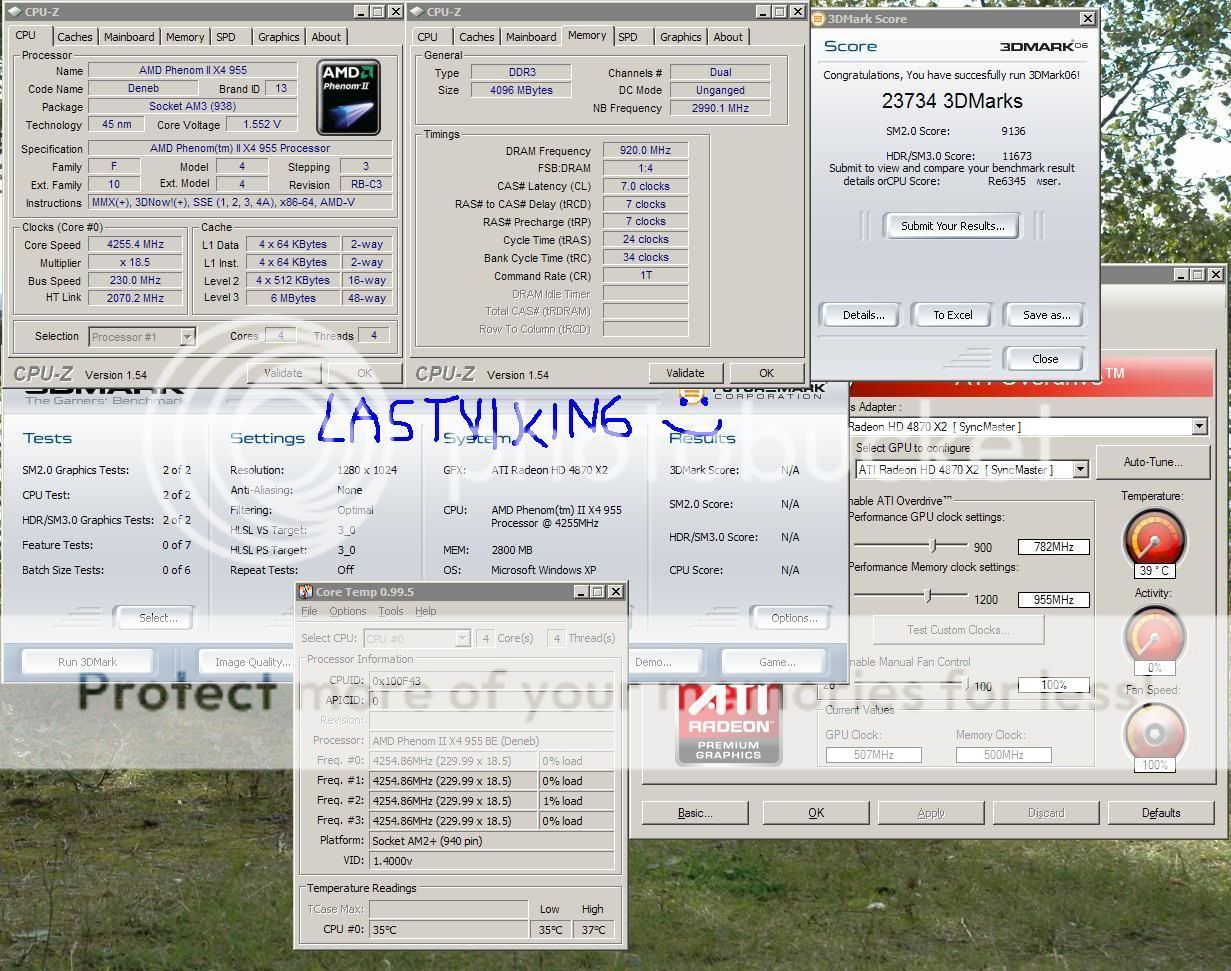Open the Select GPU to configure dropdown
The width and height of the screenshot is (1231, 971).
pos(1080,470)
